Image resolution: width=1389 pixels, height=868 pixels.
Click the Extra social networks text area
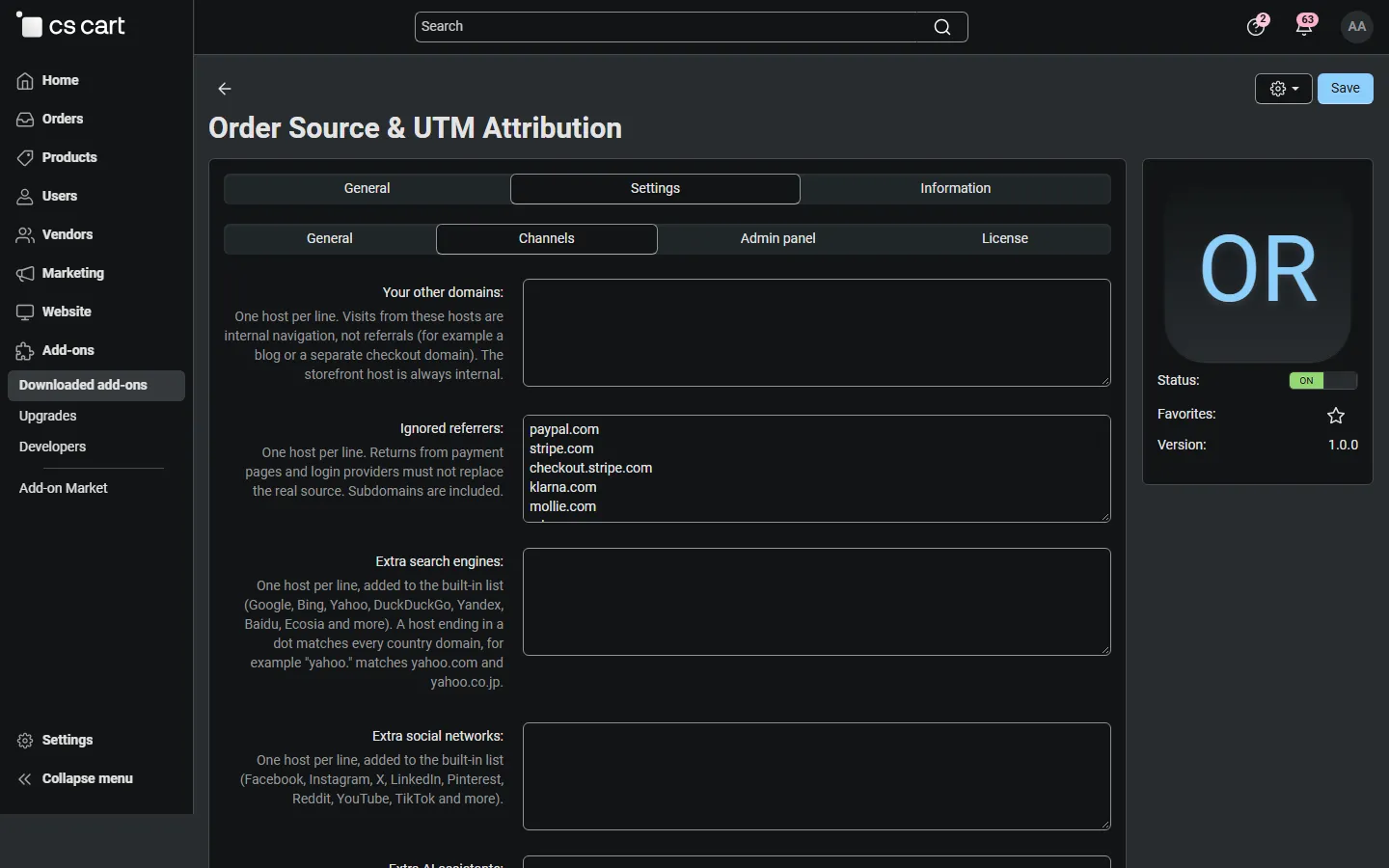817,776
